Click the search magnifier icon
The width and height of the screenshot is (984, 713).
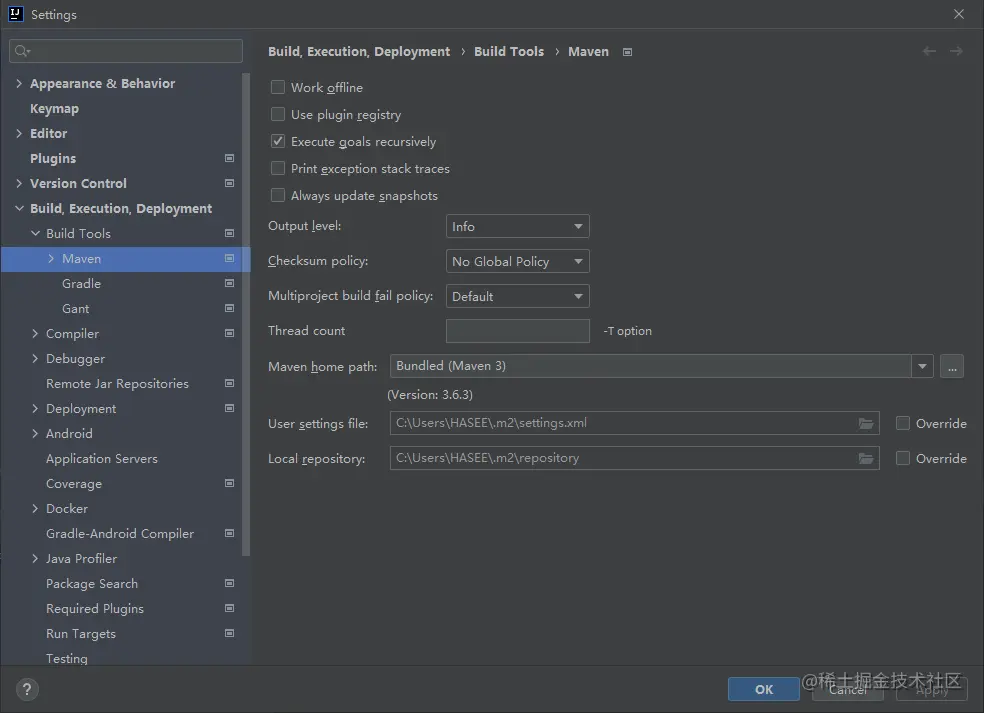22,51
